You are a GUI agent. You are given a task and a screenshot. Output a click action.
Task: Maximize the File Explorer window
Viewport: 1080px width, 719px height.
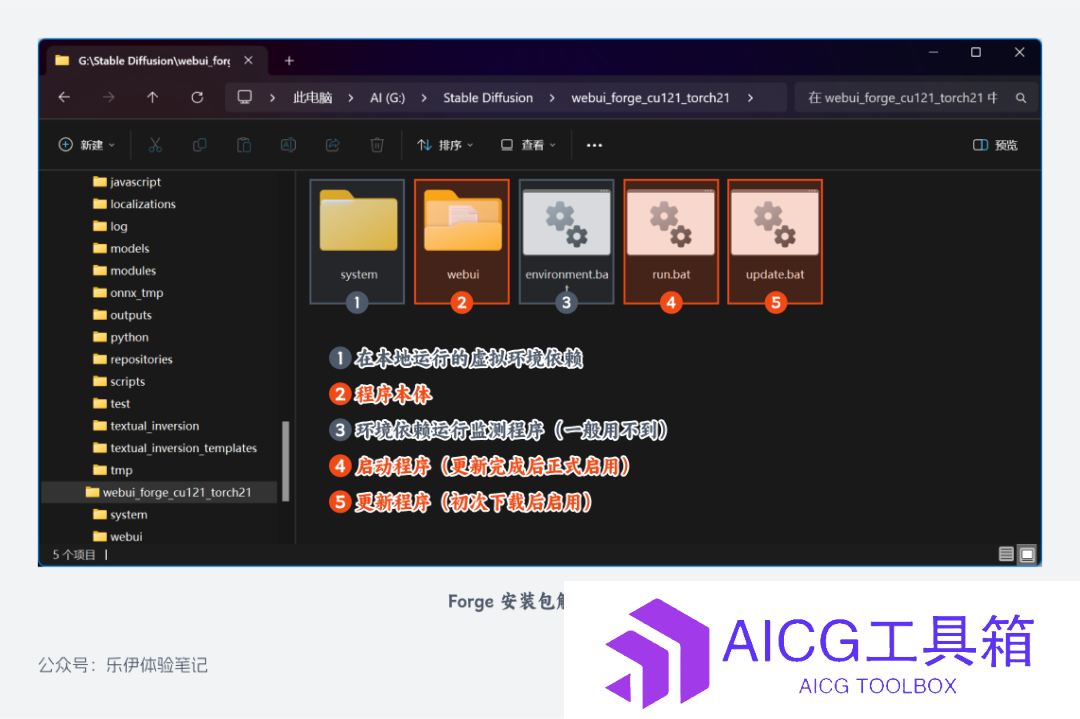tap(976, 52)
